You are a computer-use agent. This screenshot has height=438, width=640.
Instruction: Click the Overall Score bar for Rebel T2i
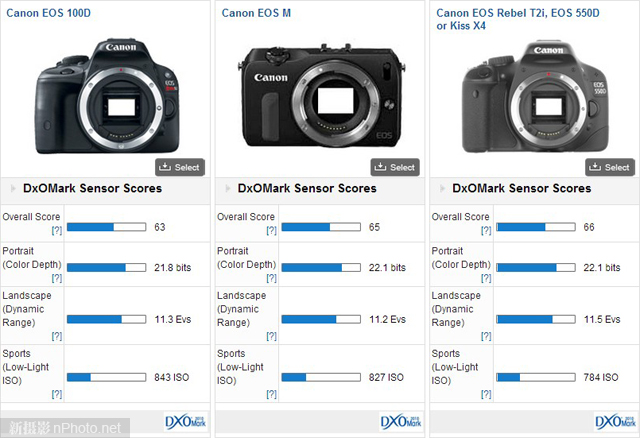coord(536,227)
